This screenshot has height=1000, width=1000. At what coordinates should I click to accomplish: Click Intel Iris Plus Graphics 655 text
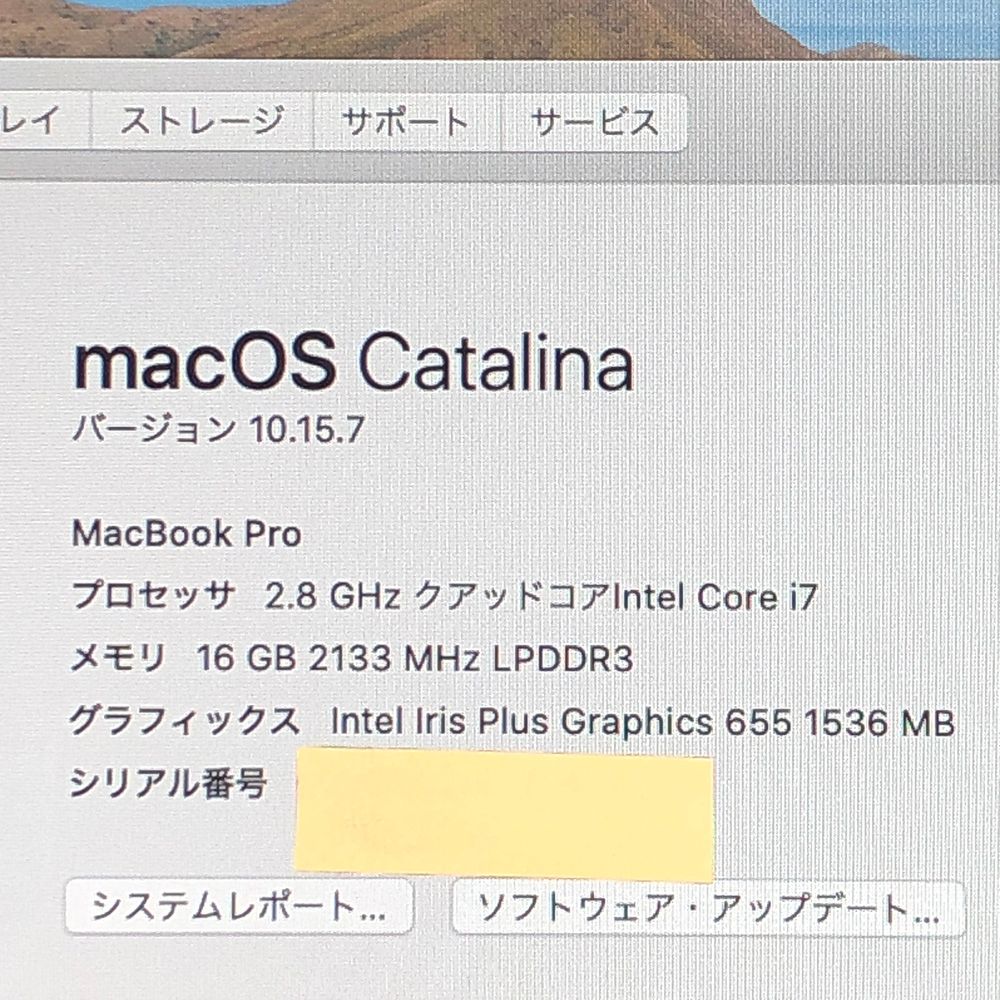click(x=561, y=723)
